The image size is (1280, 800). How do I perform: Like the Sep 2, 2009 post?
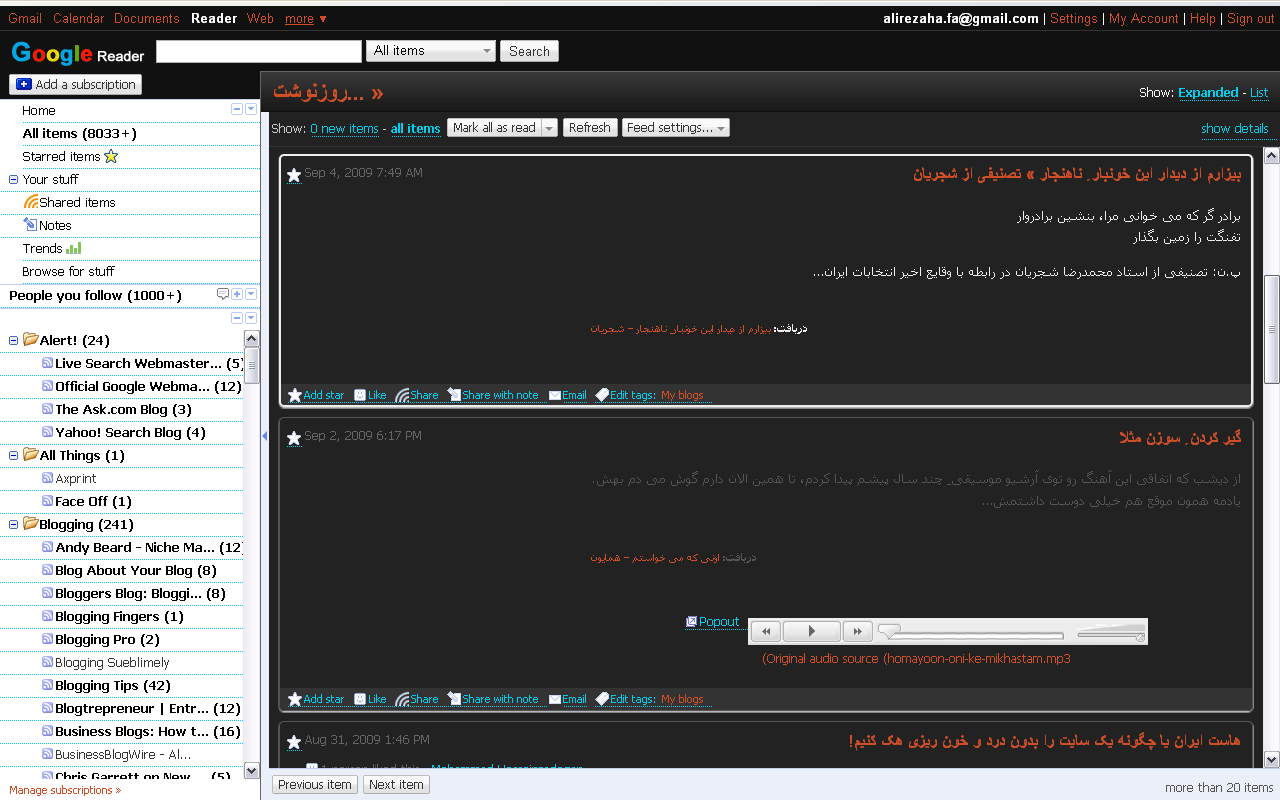[x=370, y=699]
